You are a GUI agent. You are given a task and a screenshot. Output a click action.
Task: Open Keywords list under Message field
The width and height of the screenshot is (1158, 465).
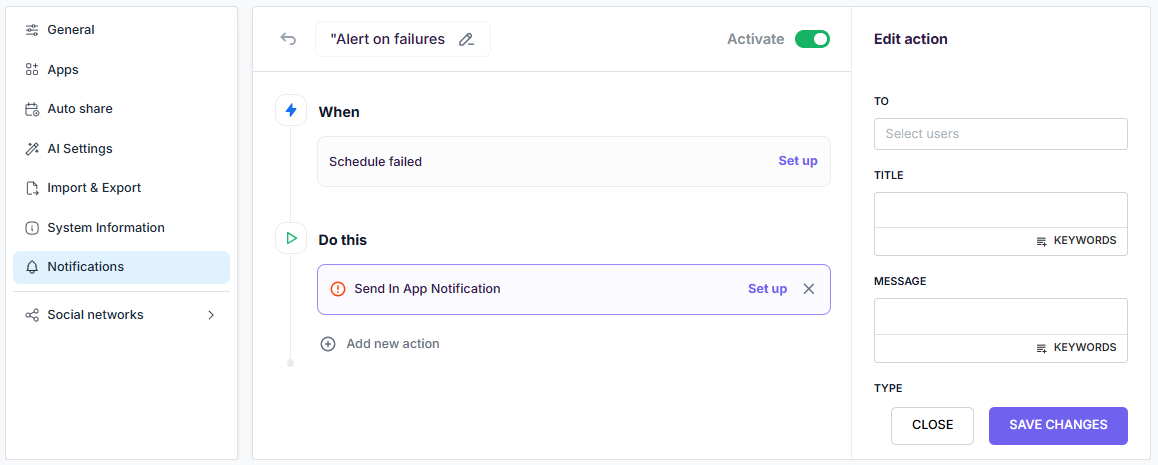[x=1076, y=348]
